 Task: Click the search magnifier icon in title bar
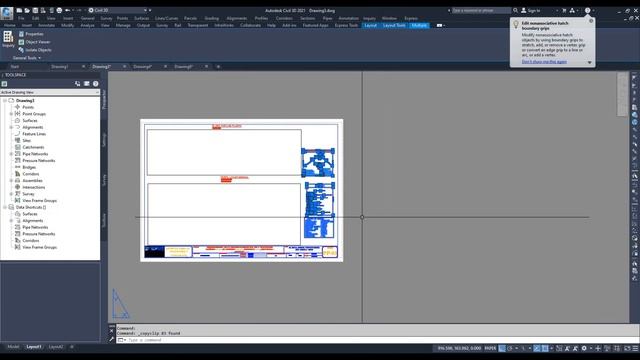(516, 10)
